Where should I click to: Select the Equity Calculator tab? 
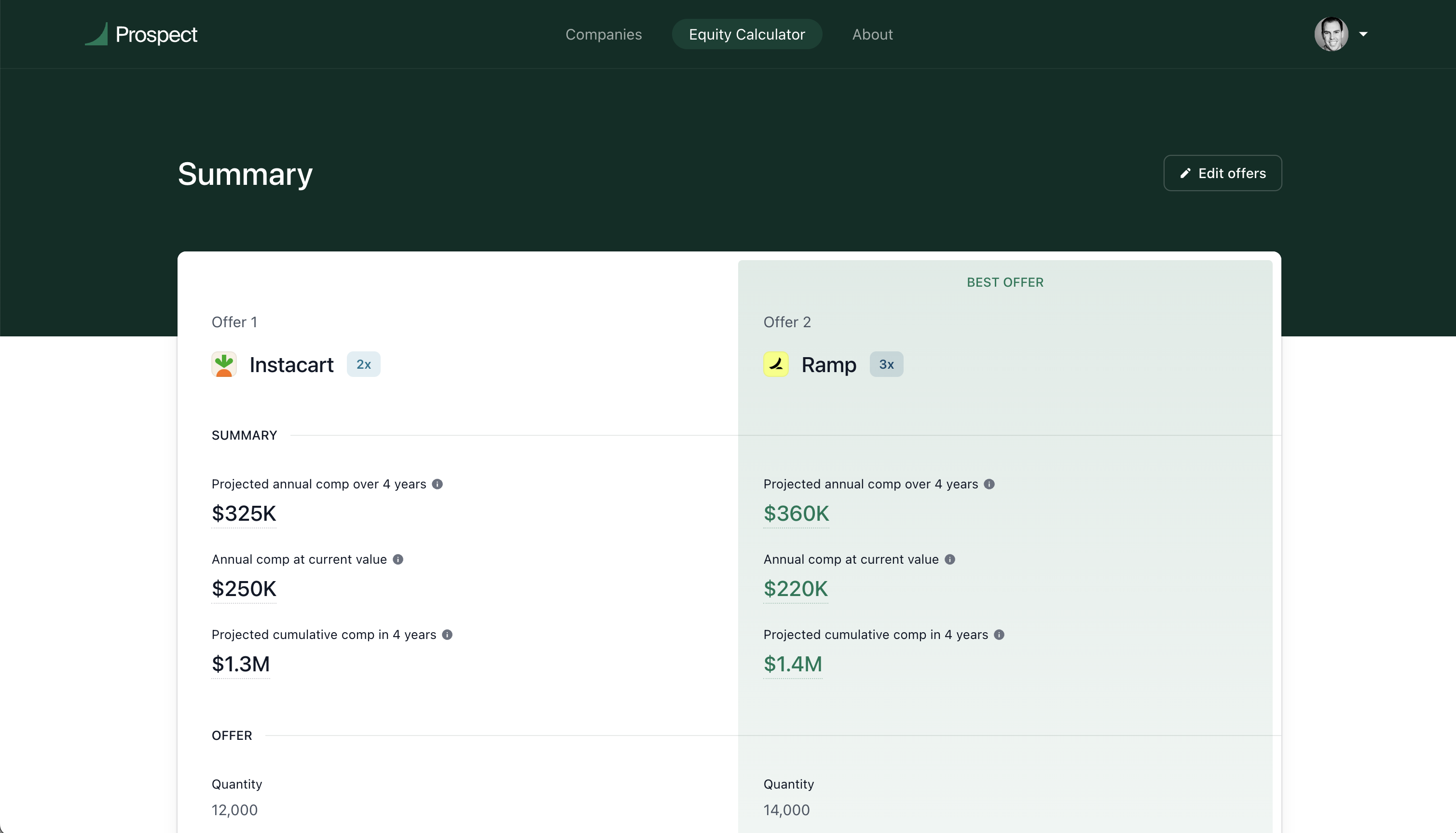746,34
